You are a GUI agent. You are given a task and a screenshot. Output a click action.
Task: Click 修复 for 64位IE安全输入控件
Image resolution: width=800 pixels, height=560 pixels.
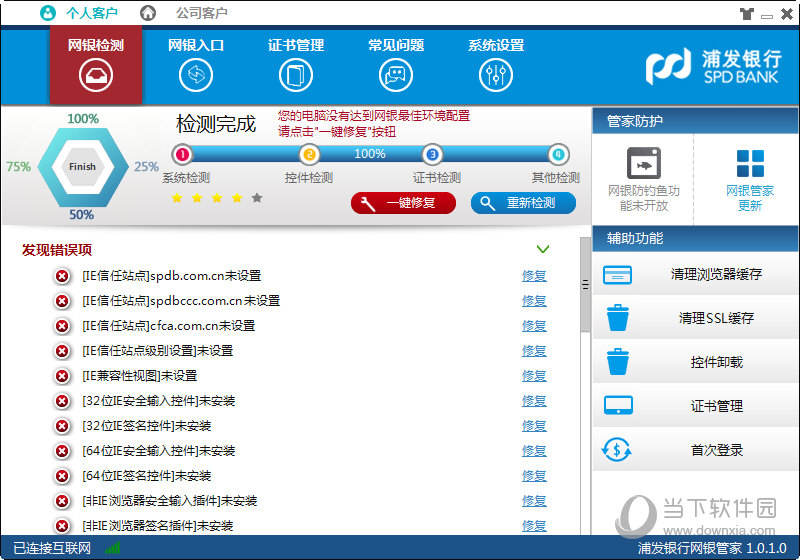pyautogui.click(x=534, y=451)
